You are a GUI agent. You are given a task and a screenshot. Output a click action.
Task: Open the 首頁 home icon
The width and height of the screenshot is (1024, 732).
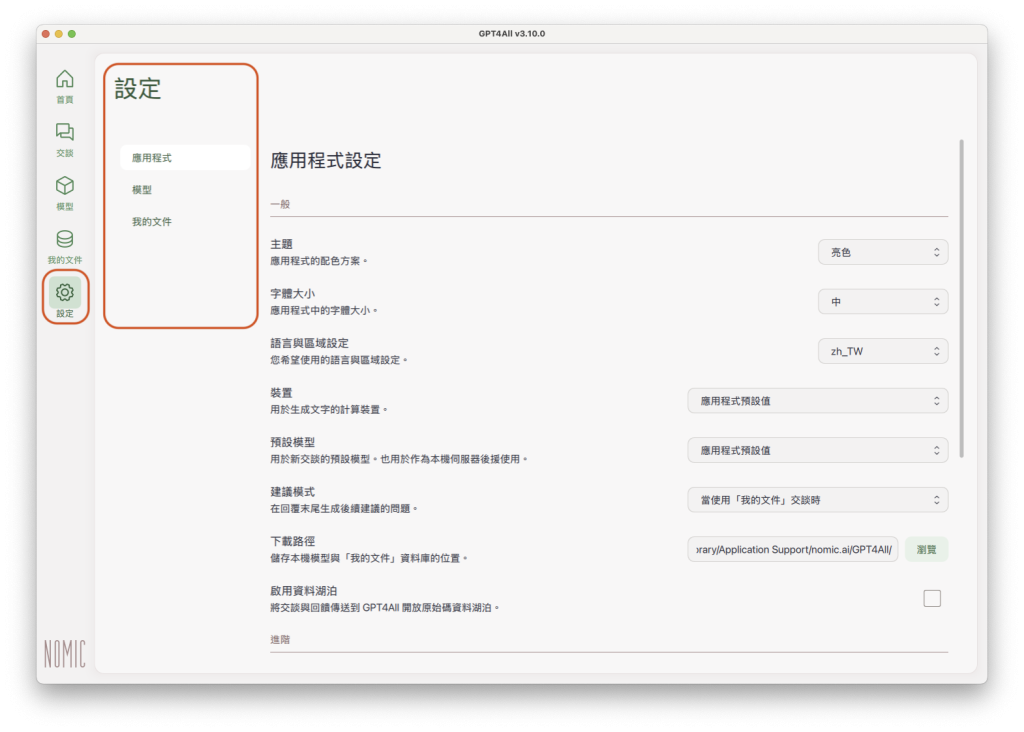coord(65,79)
